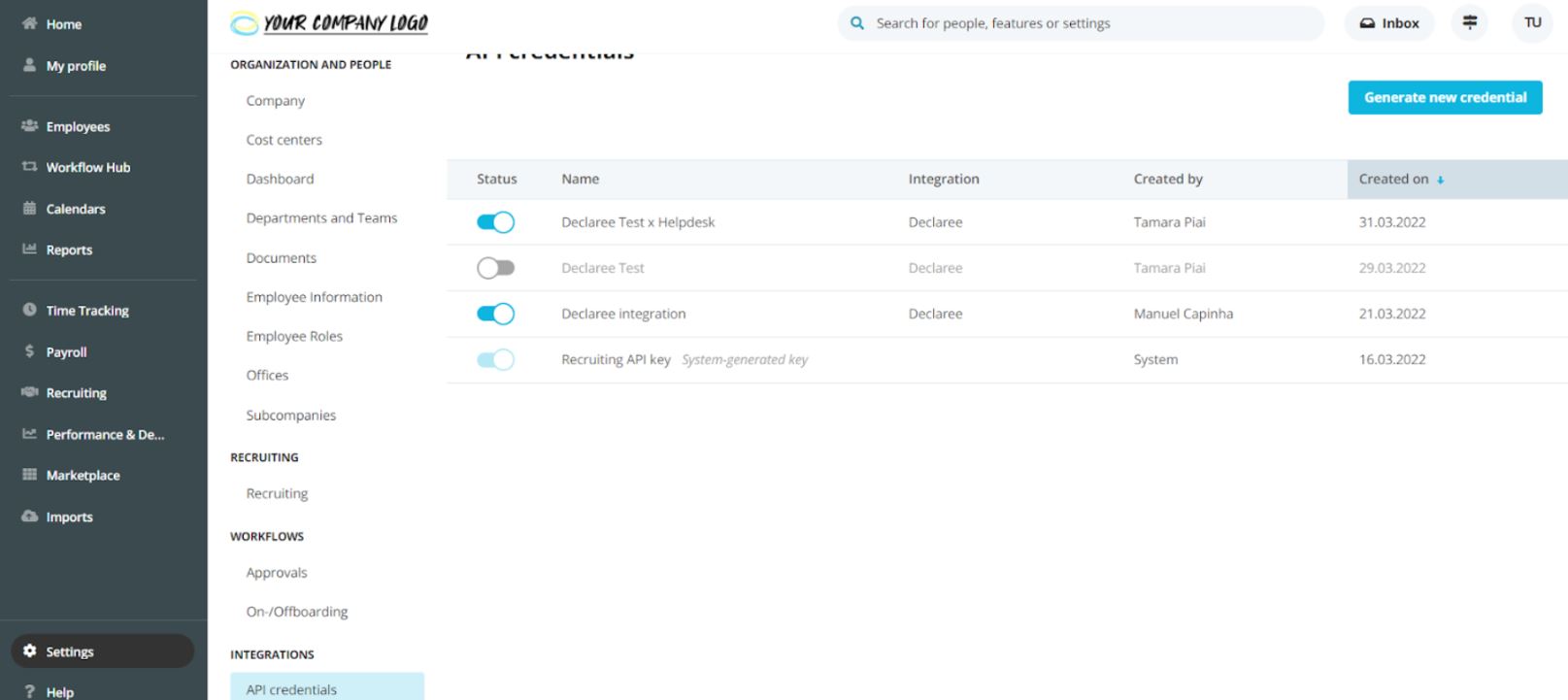The image size is (1568, 700).
Task: Disable the Declaree Test x Helpdesk credential
Action: (x=495, y=222)
